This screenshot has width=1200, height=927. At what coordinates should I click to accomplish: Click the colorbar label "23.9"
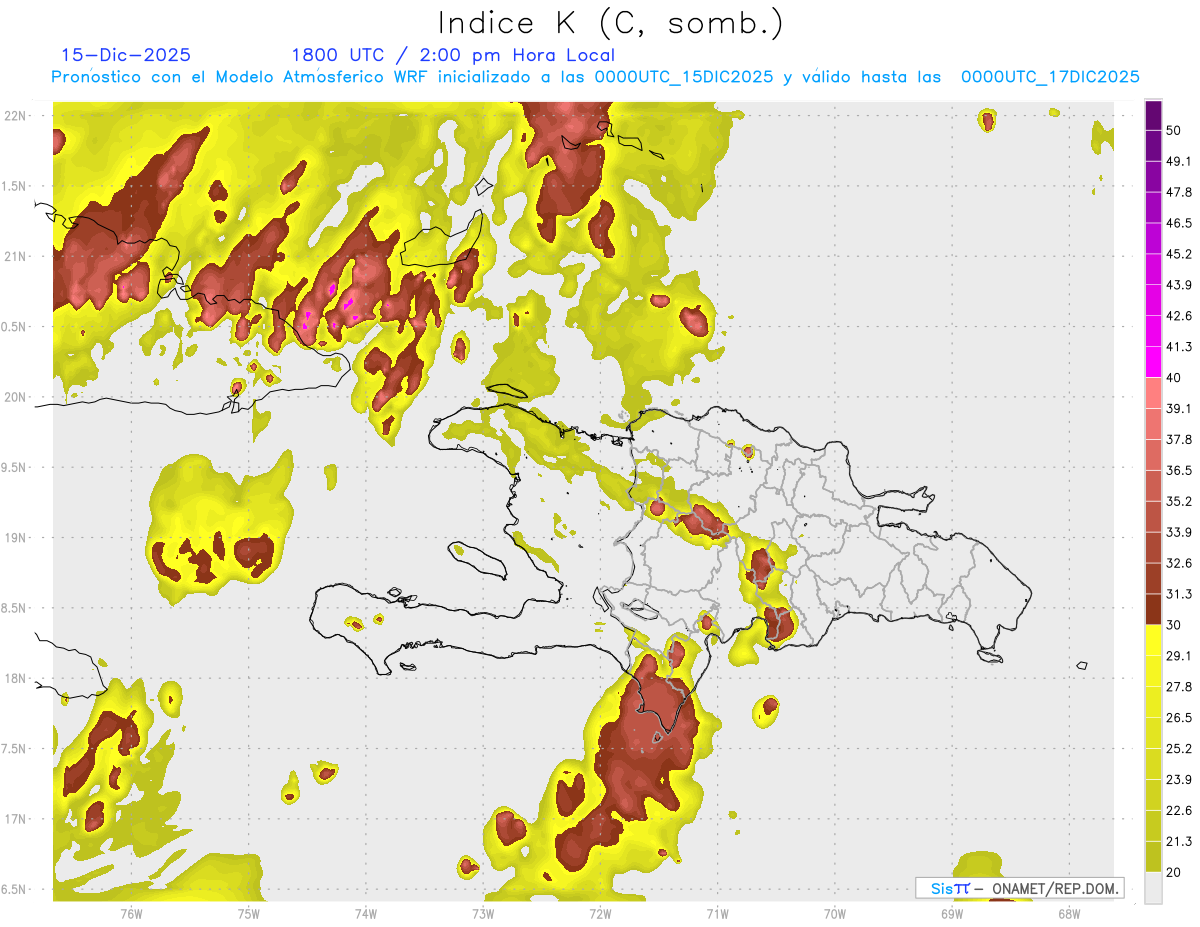coord(1179,780)
